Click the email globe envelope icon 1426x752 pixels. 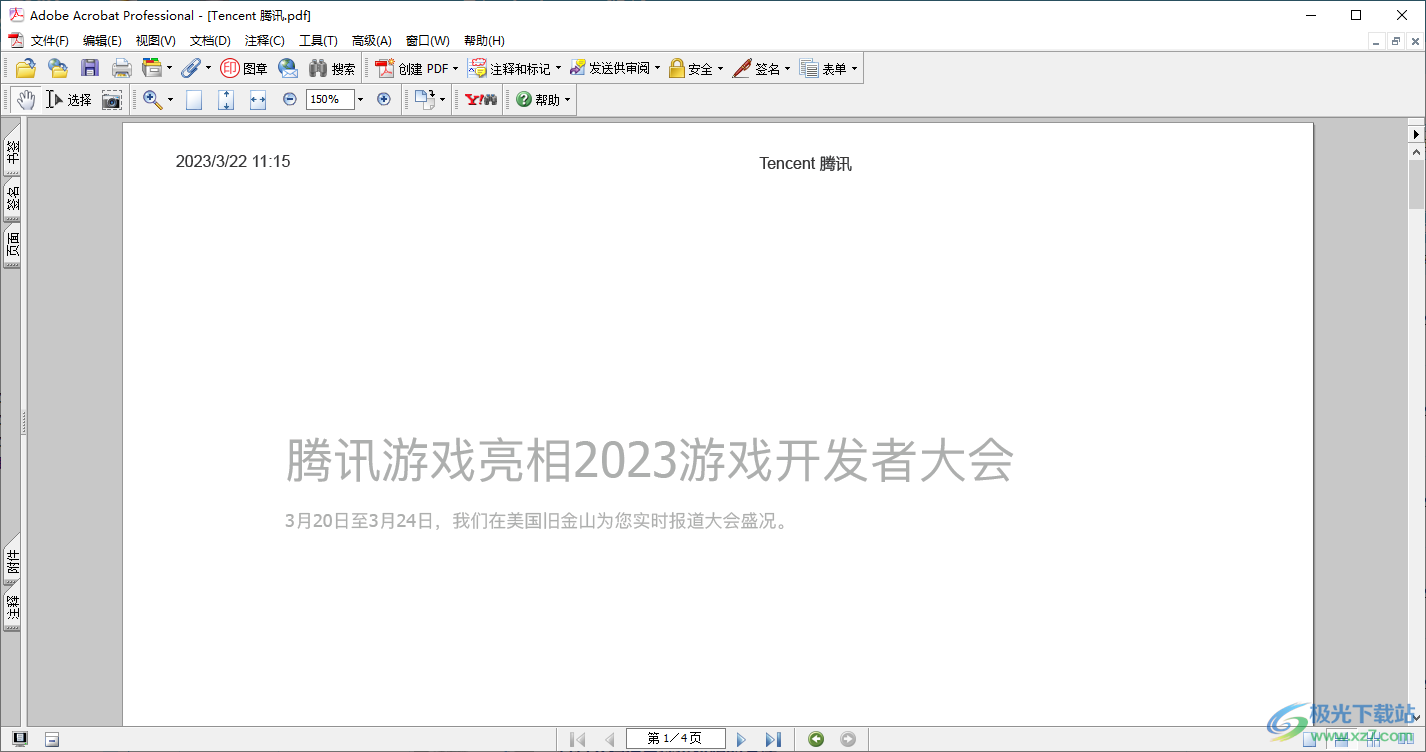coord(288,68)
